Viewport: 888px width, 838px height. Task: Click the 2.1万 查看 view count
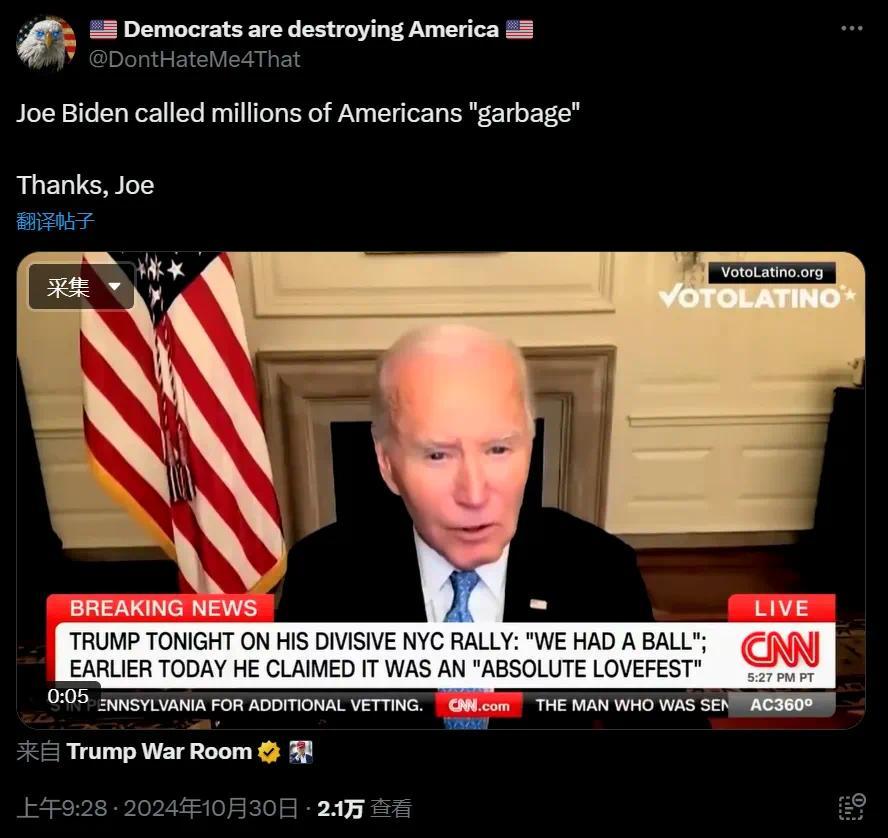pos(364,809)
